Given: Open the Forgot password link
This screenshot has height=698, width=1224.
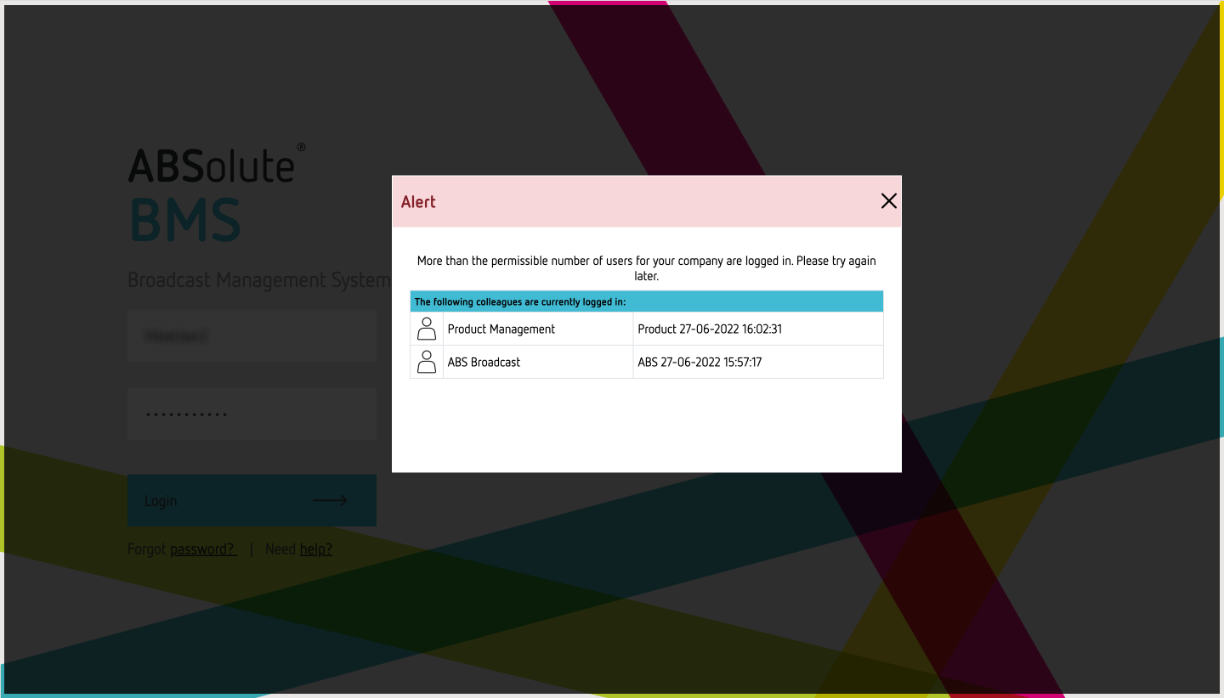Looking at the screenshot, I should click(203, 549).
